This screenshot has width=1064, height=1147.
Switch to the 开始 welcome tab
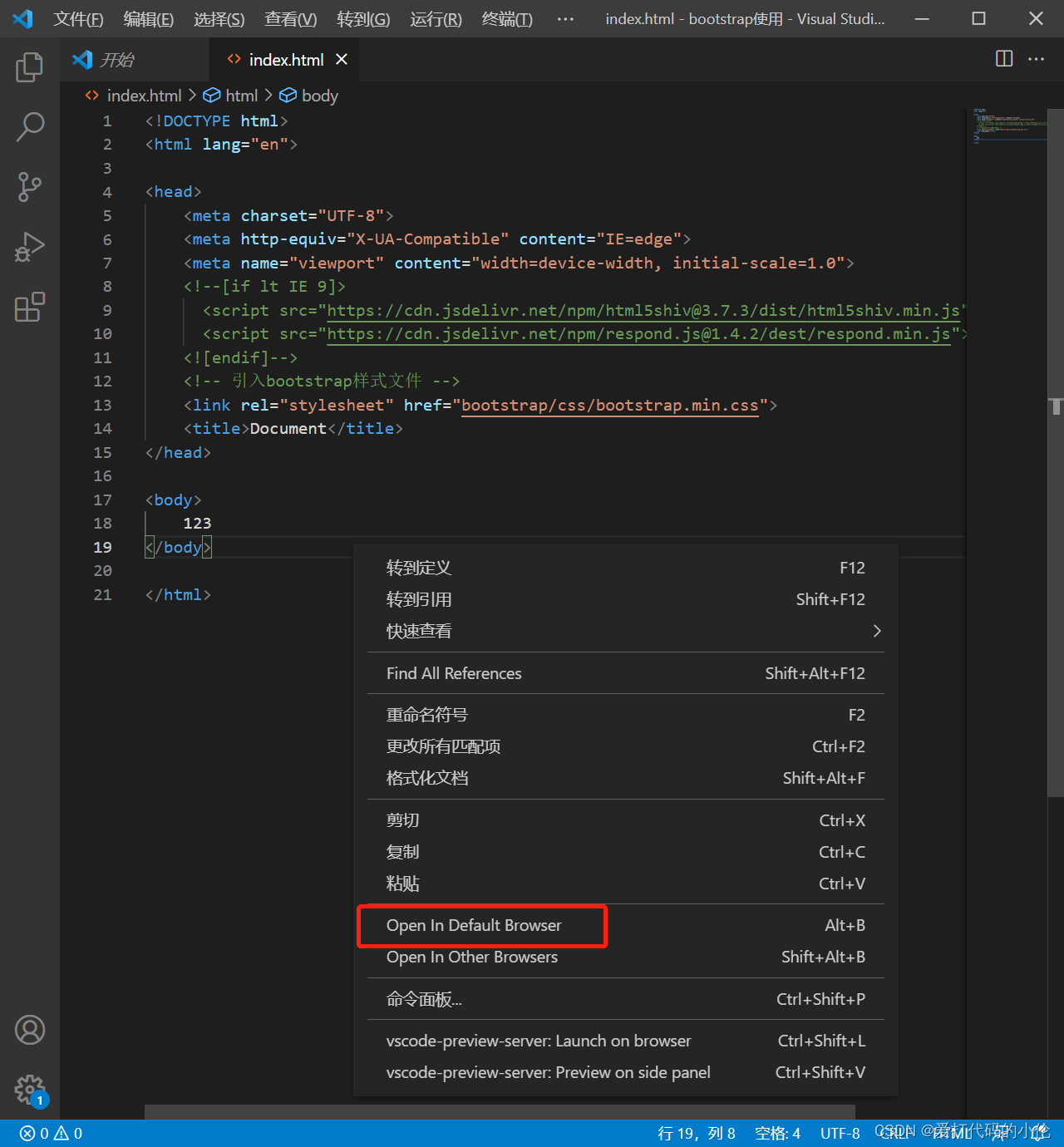(116, 59)
